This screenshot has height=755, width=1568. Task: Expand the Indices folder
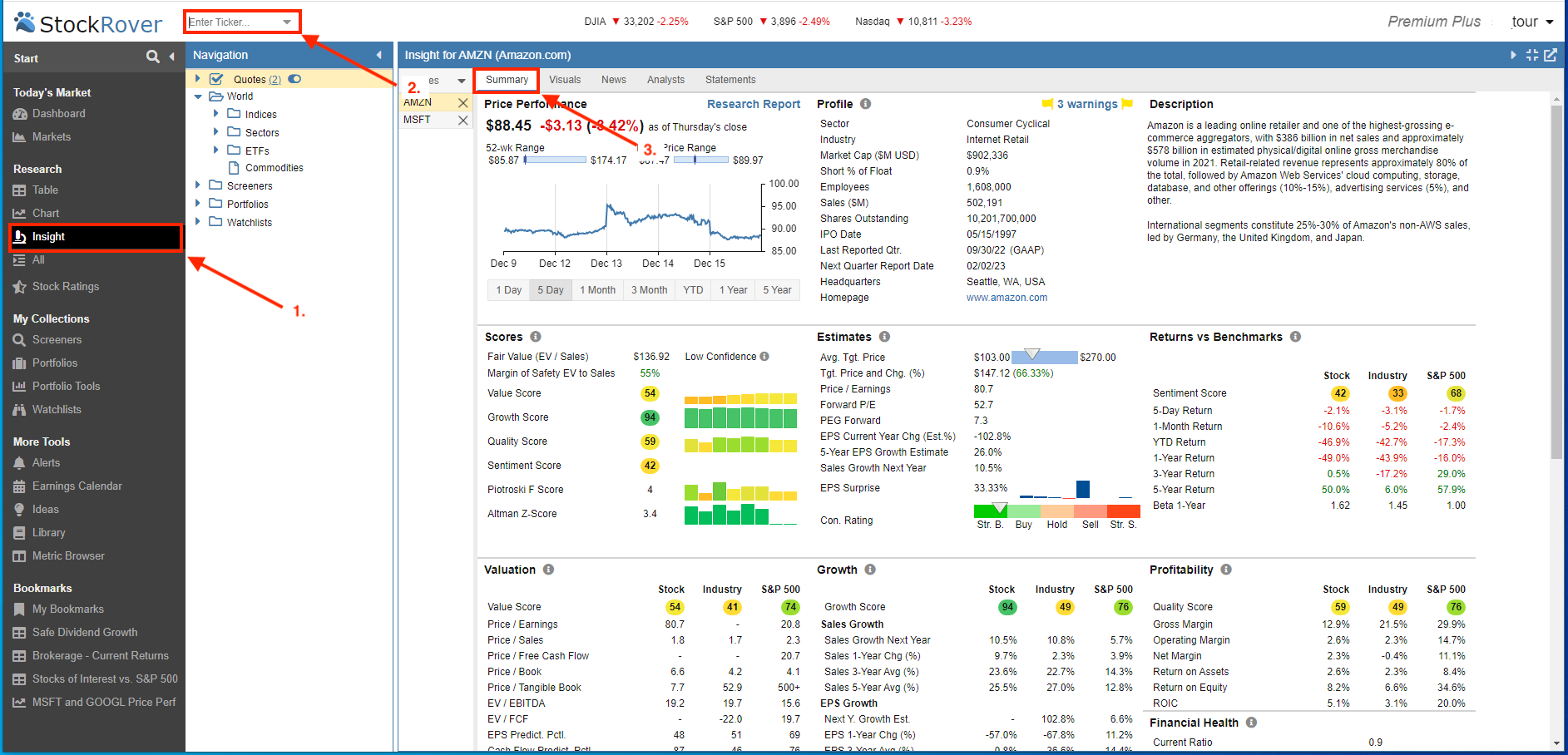(216, 114)
